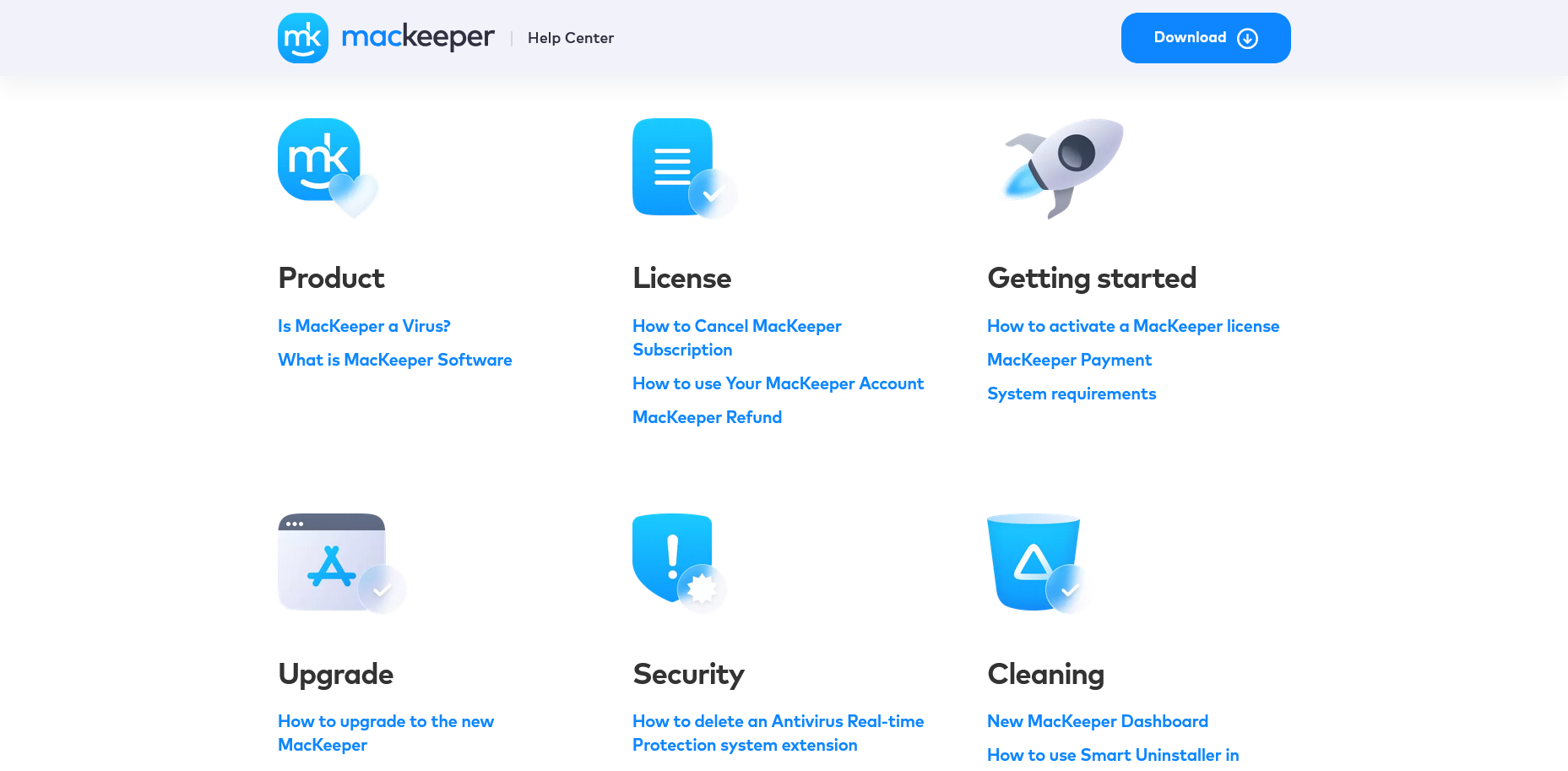Open 'How to use Your MacKeeper Account'
Screen dimensions: 1568x771
(779, 383)
